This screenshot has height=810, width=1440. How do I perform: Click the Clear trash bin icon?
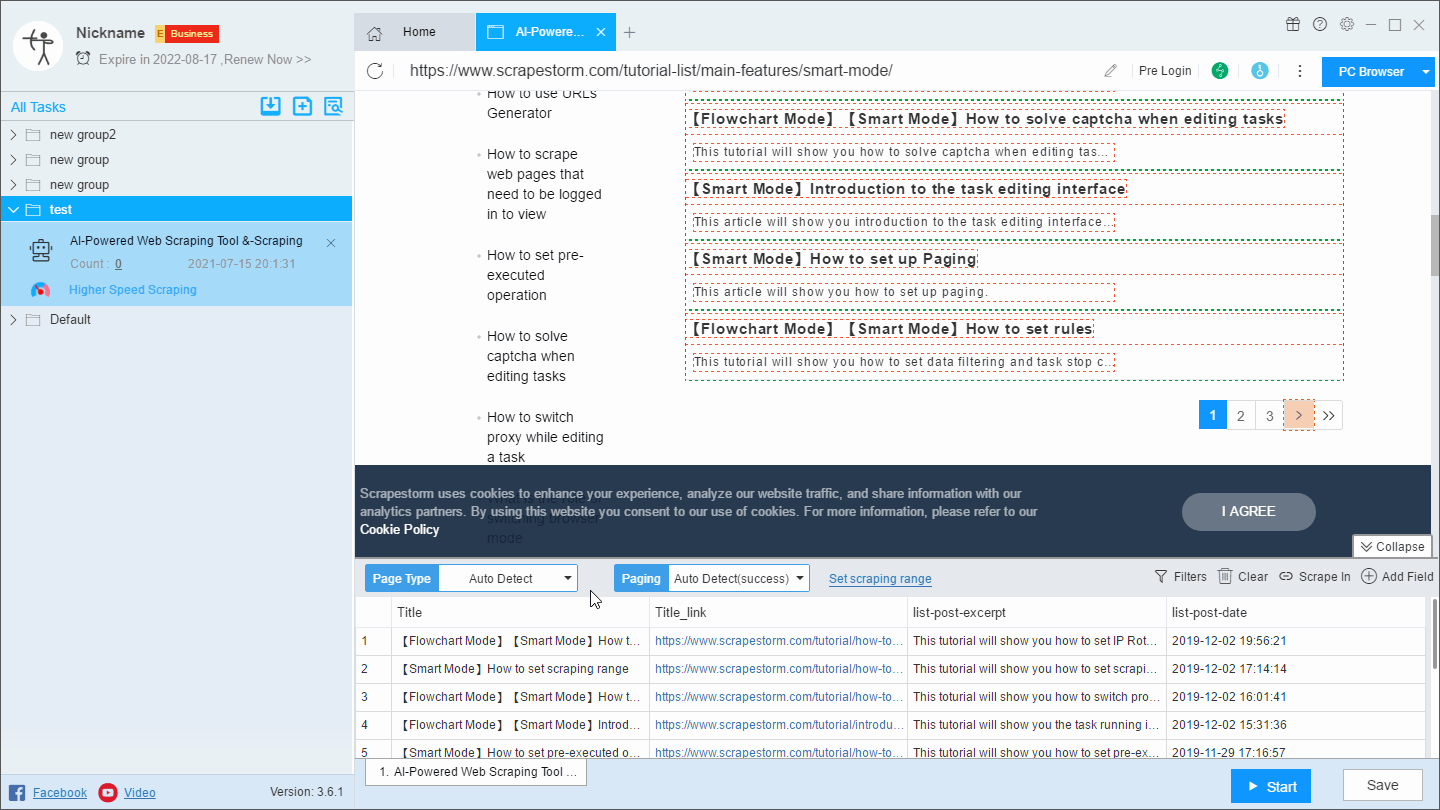point(1225,577)
